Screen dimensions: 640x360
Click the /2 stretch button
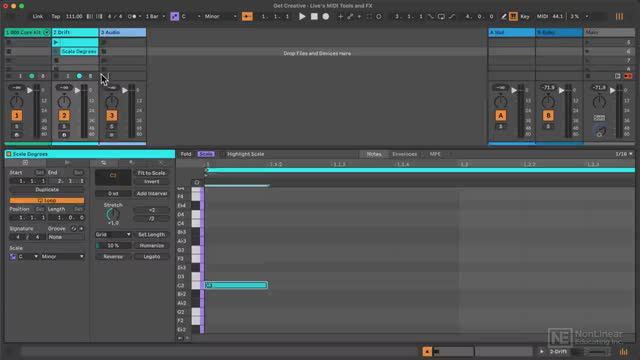click(x=151, y=219)
